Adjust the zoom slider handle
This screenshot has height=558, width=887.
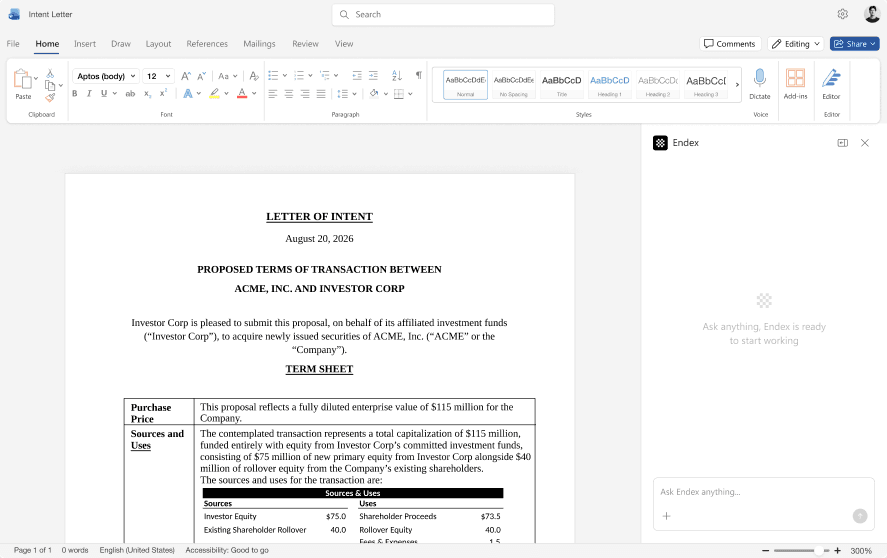coord(818,551)
